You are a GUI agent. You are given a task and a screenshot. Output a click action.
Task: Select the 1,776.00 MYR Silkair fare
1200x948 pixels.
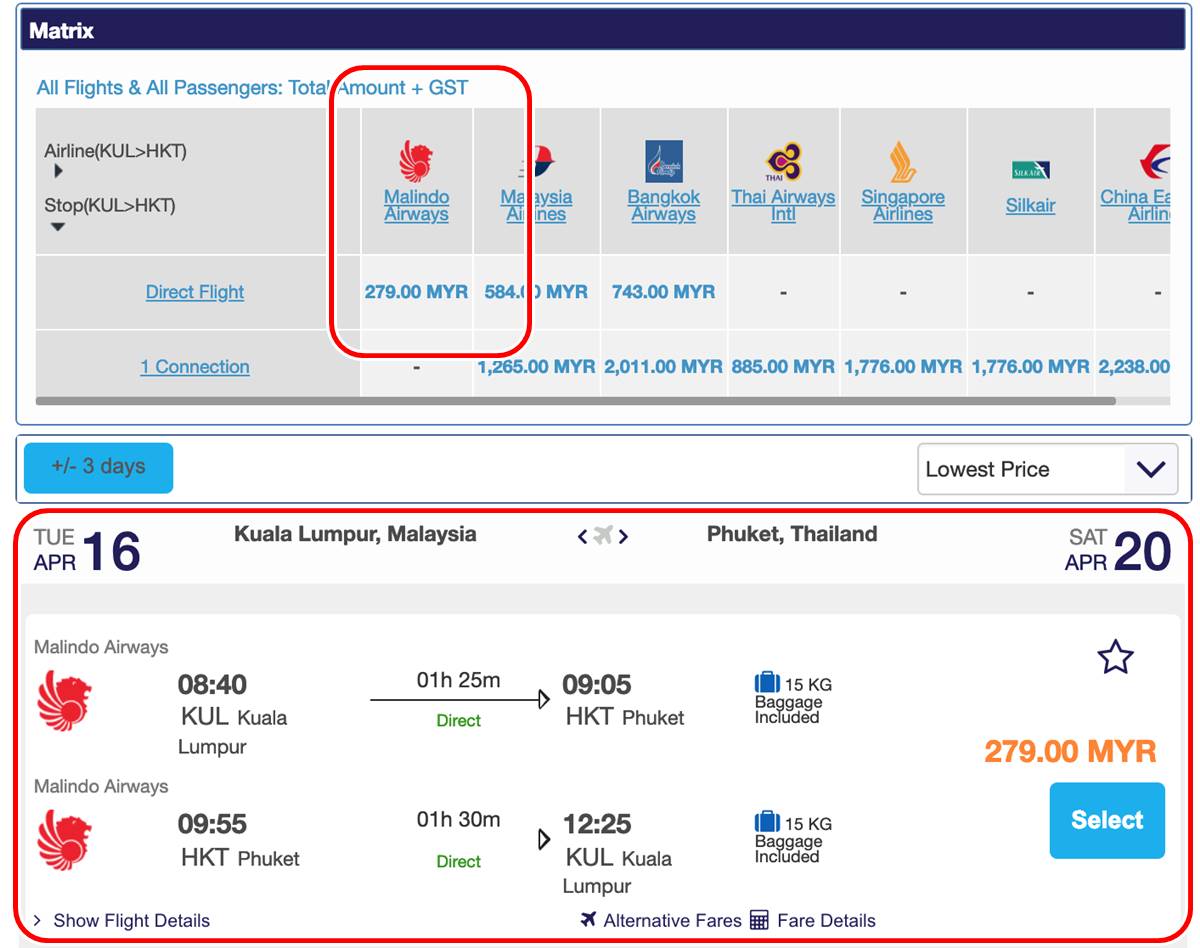pyautogui.click(x=1030, y=367)
